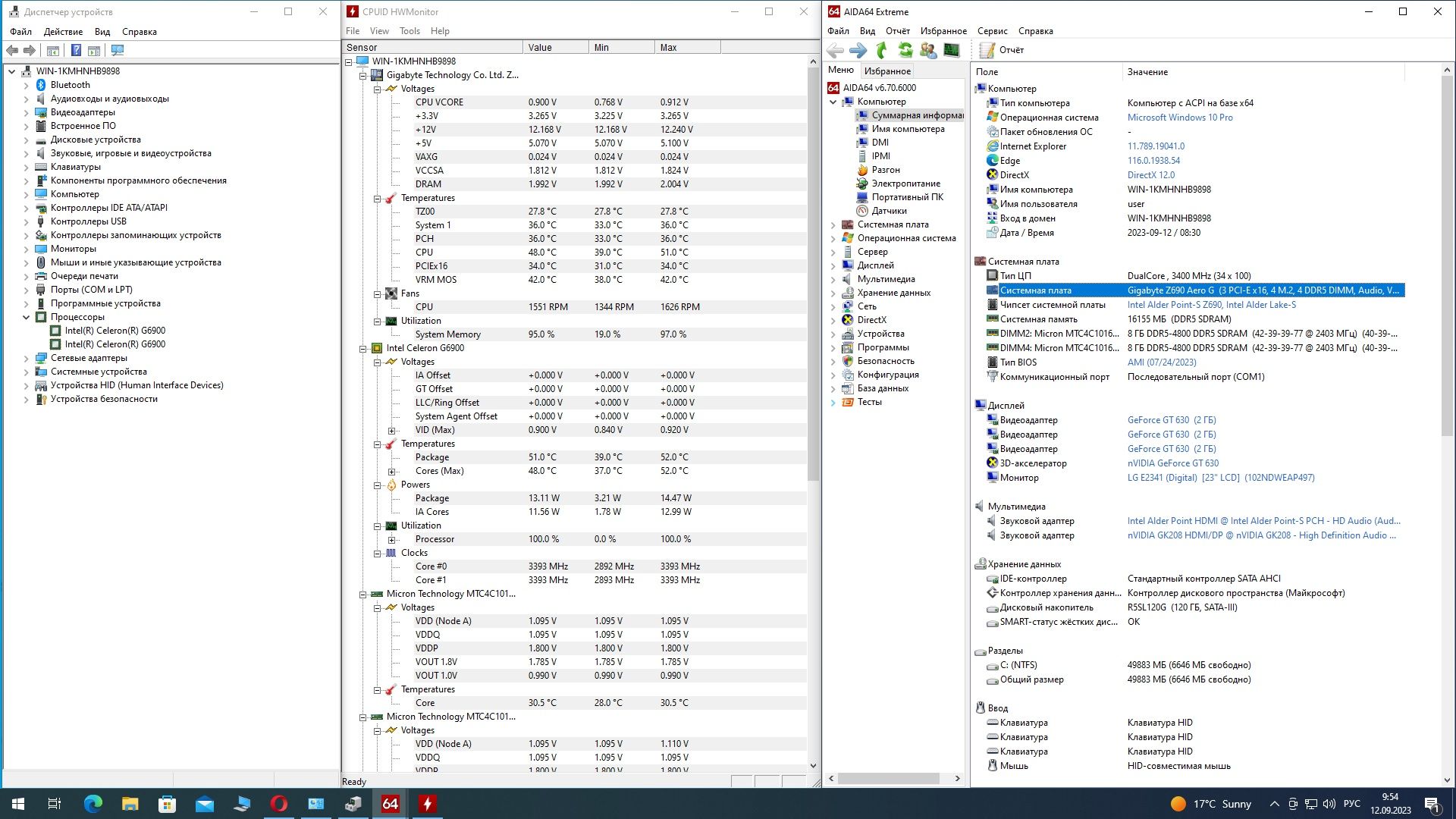This screenshot has height=819, width=1456.
Task: Open Microsoft Windows 10 Pro link
Action: [x=1179, y=118]
